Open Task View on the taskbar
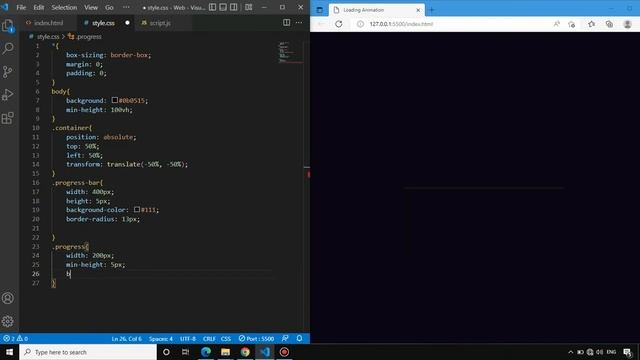Screen dimensions: 640x360 point(186,352)
